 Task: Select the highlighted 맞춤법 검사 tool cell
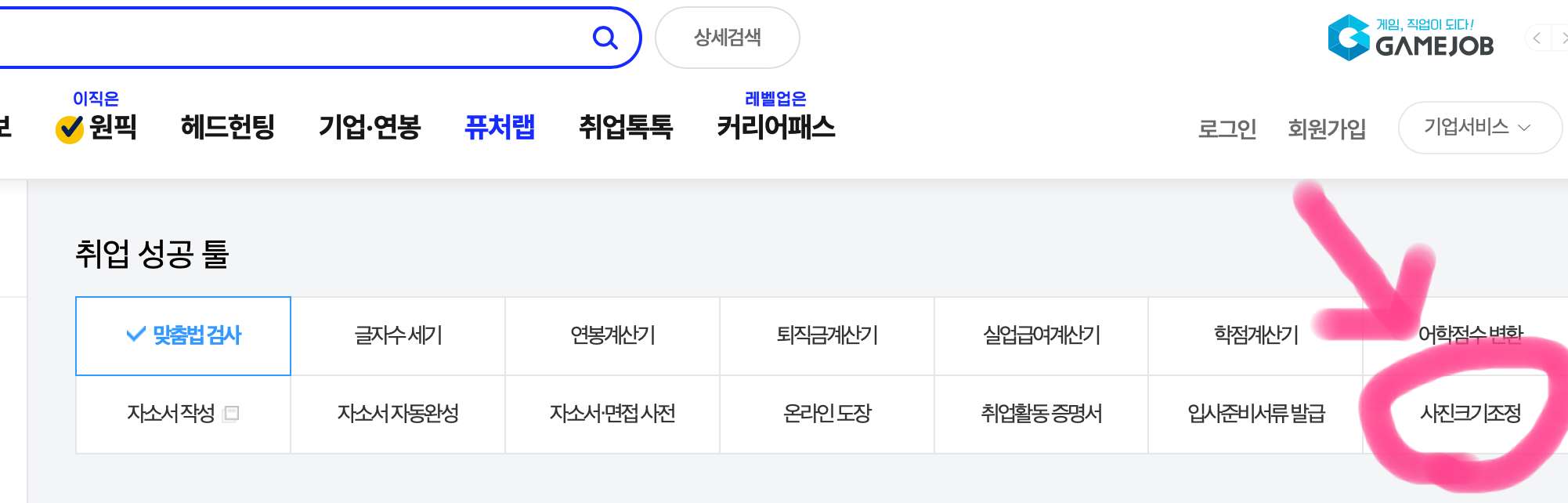pos(183,335)
